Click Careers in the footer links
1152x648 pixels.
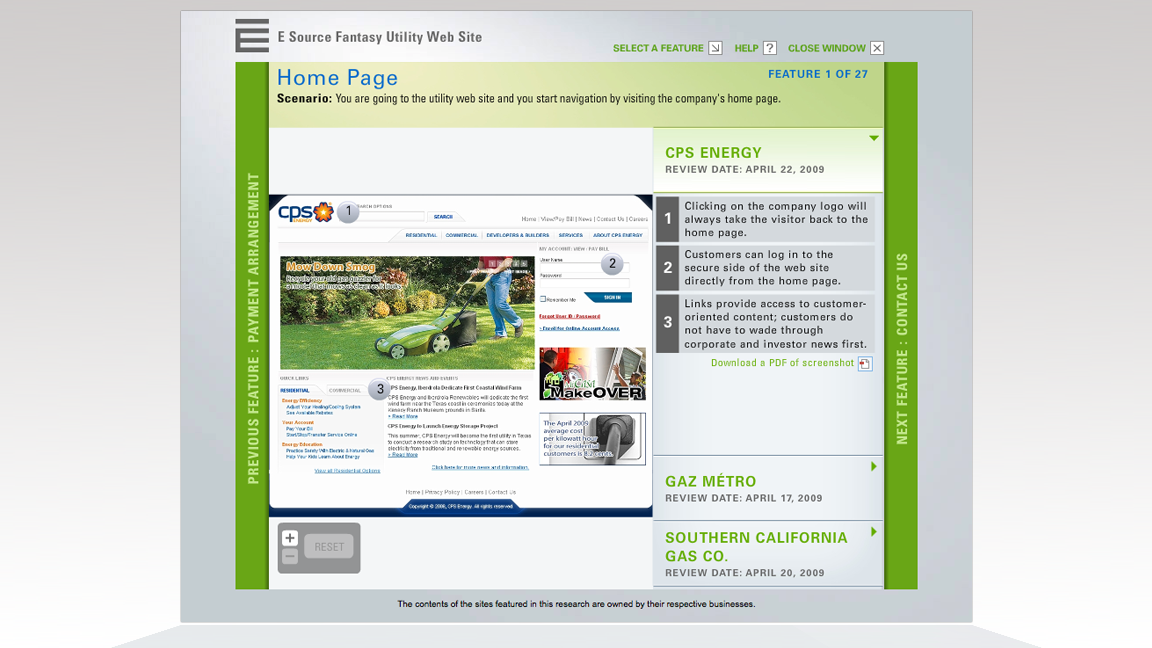[474, 492]
